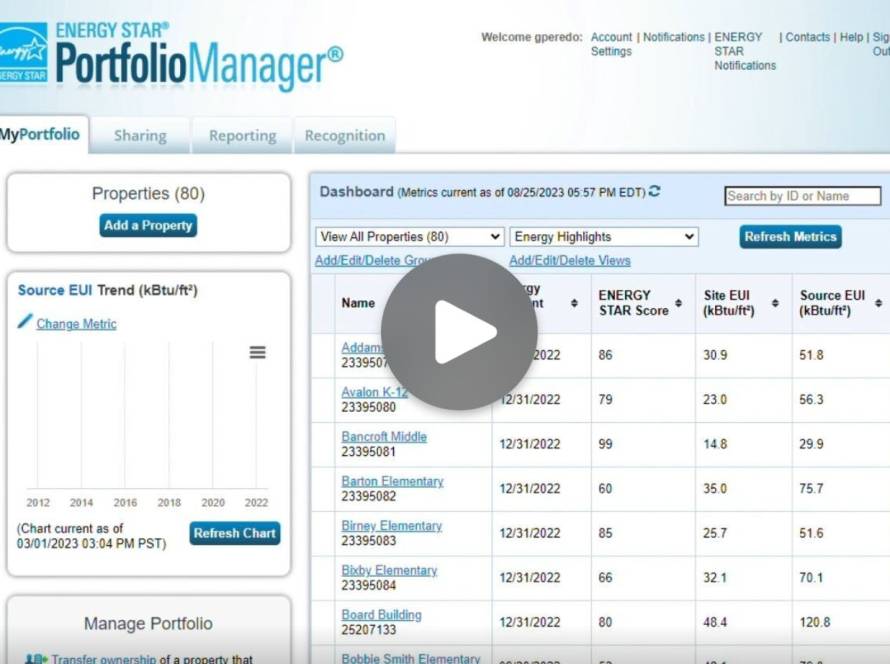Click the Manage Portfolio heading
Image resolution: width=890 pixels, height=664 pixels.
click(x=148, y=623)
